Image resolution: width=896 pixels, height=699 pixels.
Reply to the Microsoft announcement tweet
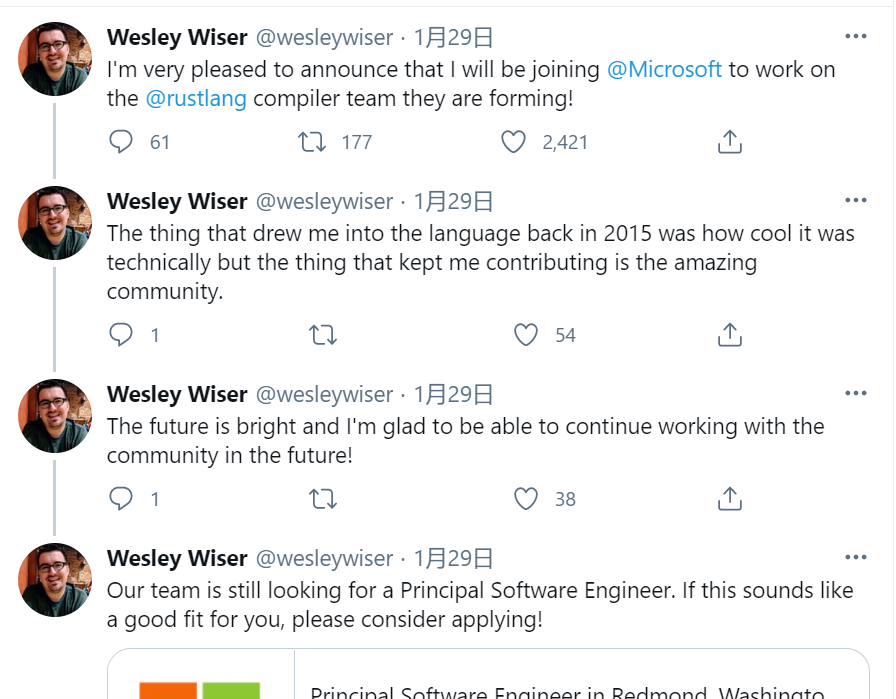pos(121,142)
